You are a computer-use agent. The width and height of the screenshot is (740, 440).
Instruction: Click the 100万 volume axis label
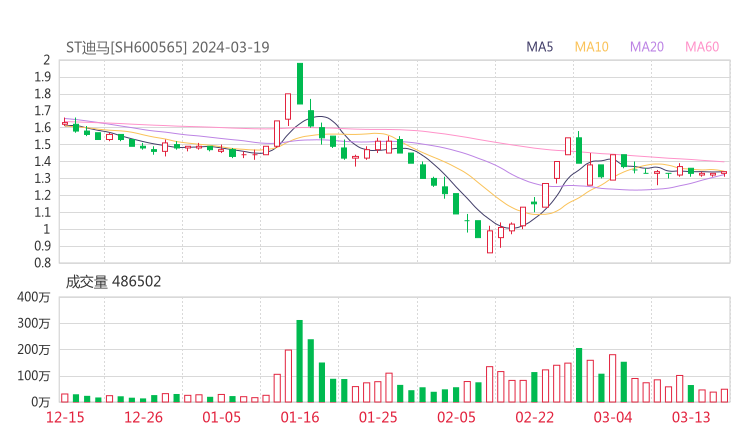34,376
